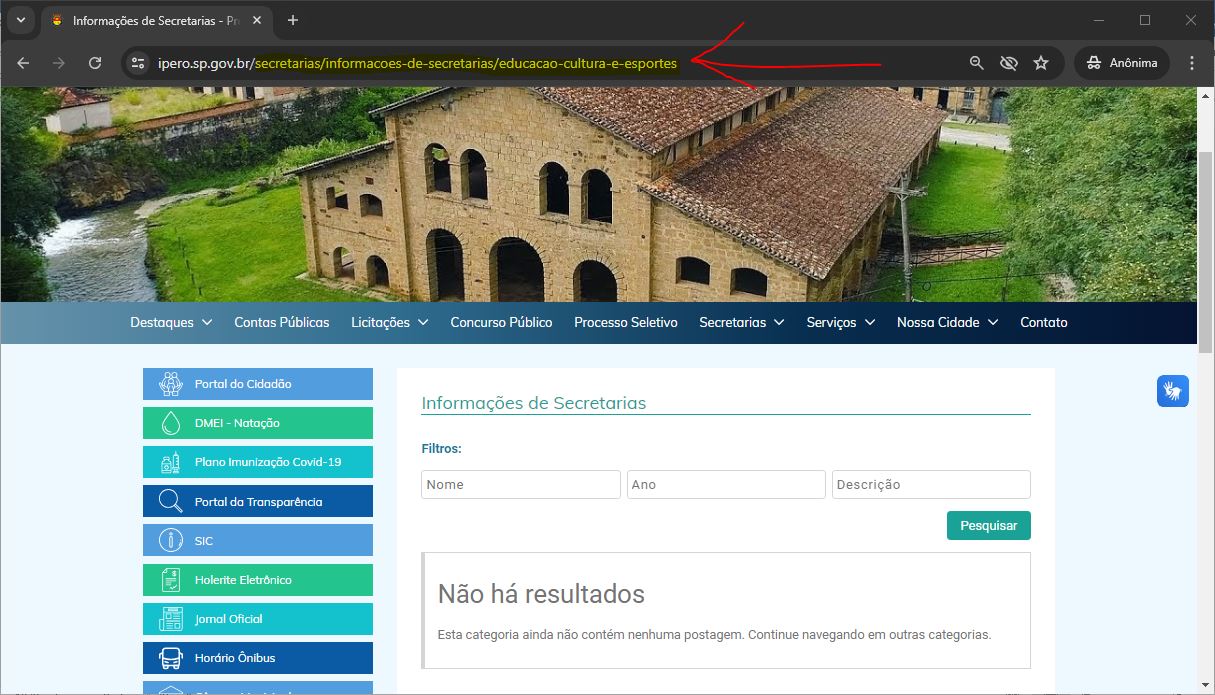Click the browser zoom magnifier icon
1215x695 pixels.
[x=977, y=63]
